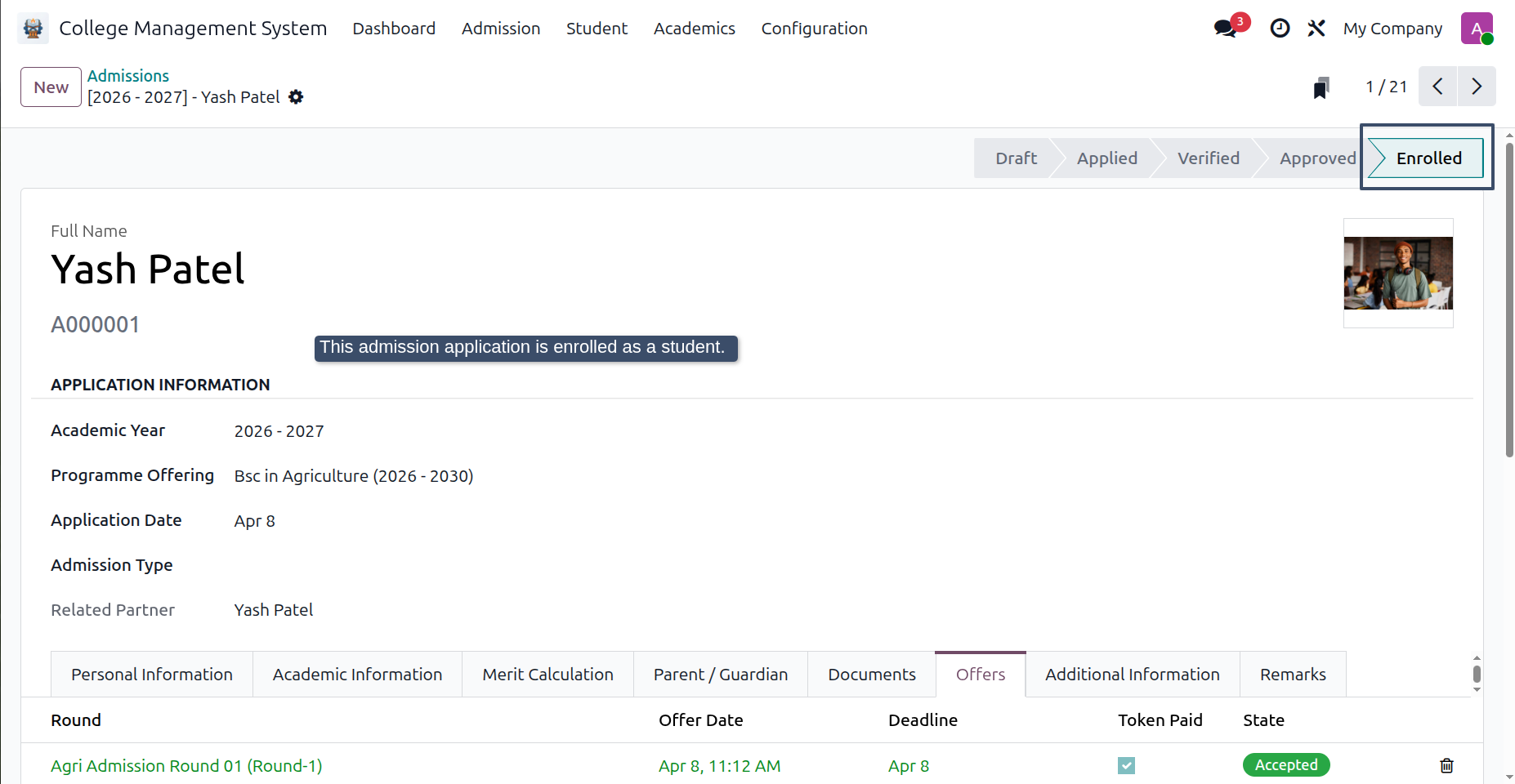
Task: Open the Configuration menu
Action: pyautogui.click(x=815, y=29)
